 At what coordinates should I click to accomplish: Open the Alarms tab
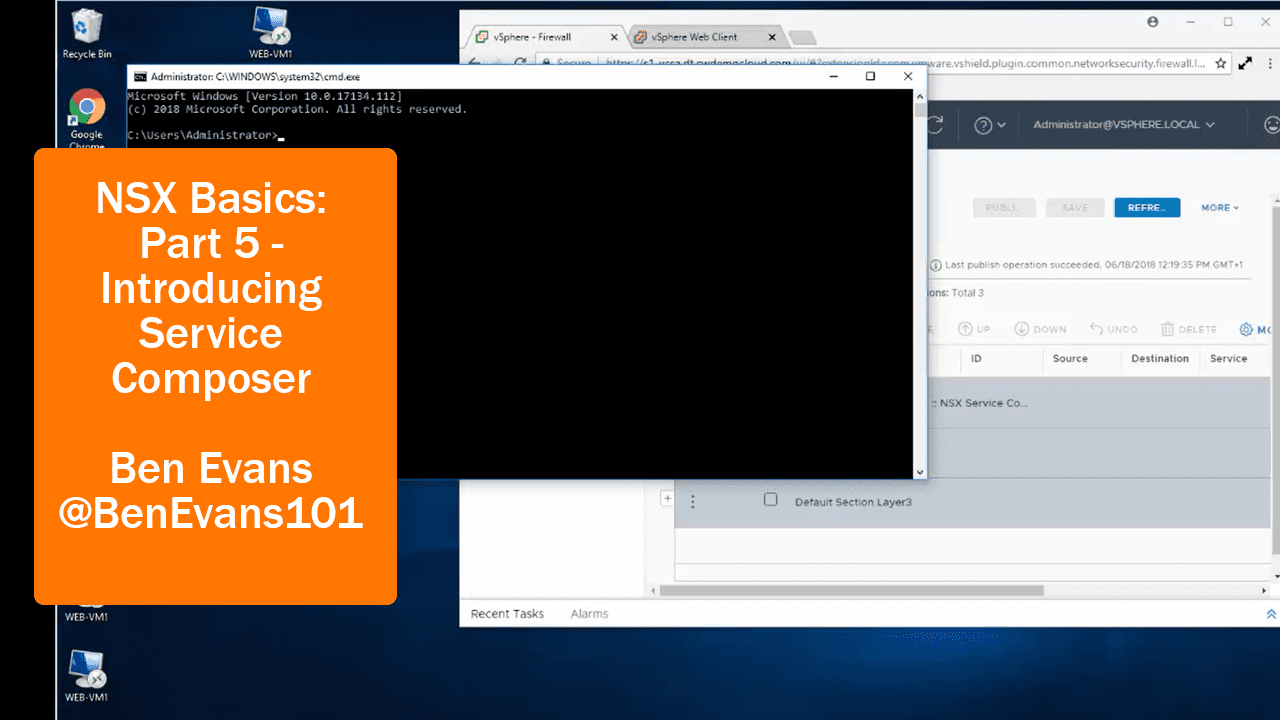(589, 614)
